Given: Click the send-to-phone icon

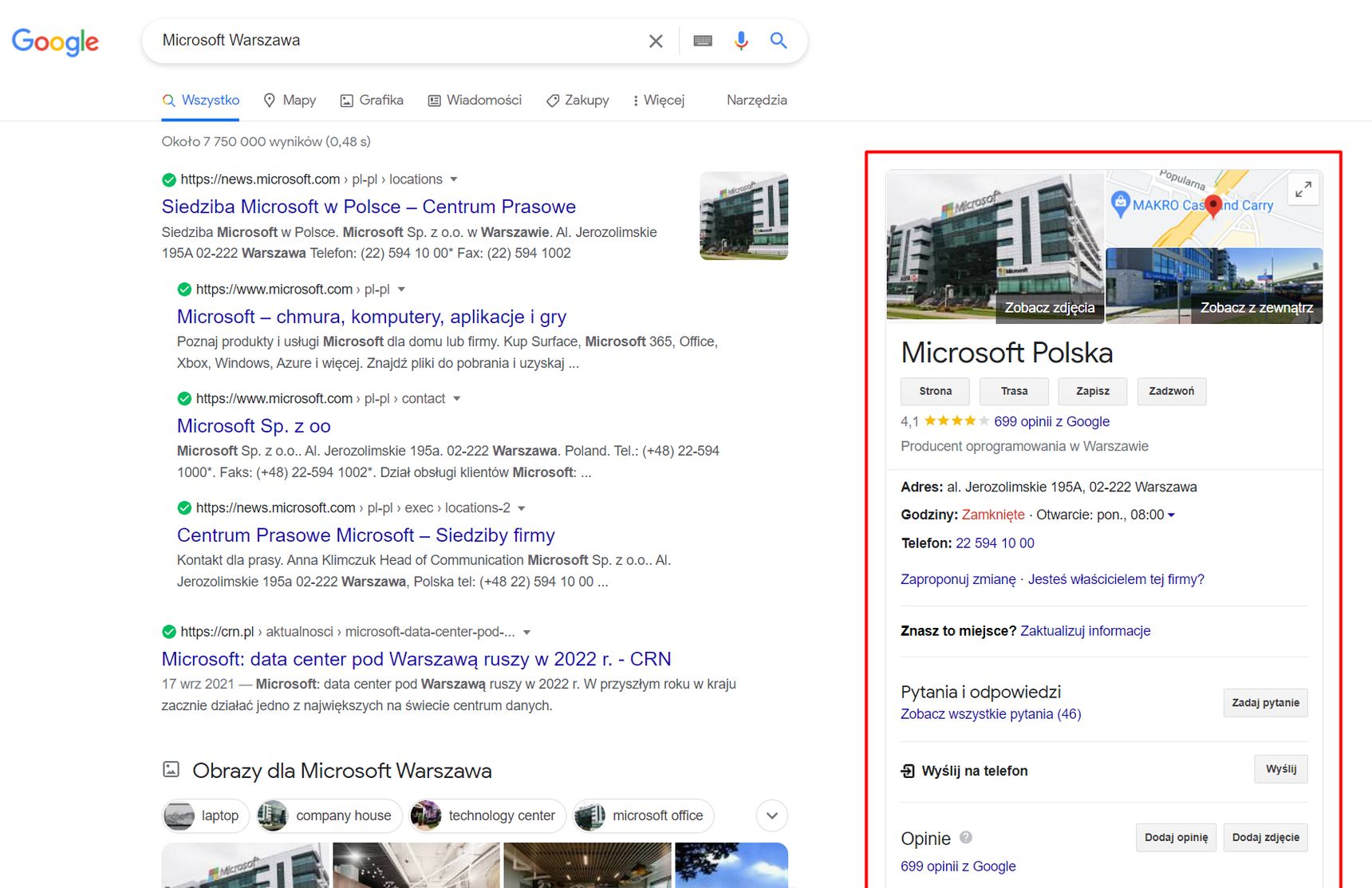Looking at the screenshot, I should pyautogui.click(x=908, y=771).
